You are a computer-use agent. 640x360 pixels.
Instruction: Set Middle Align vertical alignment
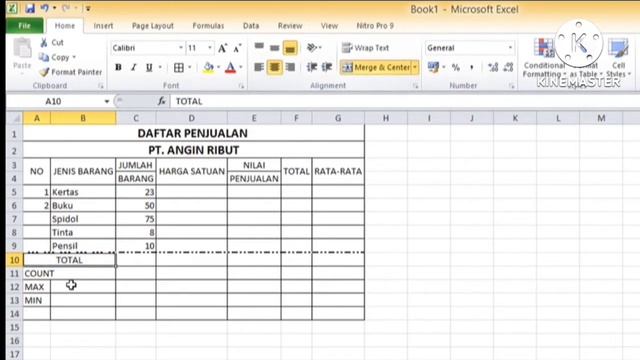(275, 48)
